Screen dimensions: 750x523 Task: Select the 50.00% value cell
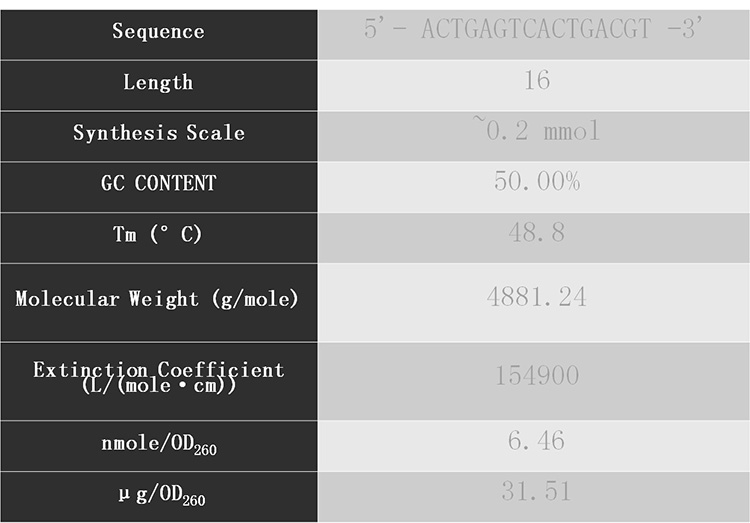point(534,187)
